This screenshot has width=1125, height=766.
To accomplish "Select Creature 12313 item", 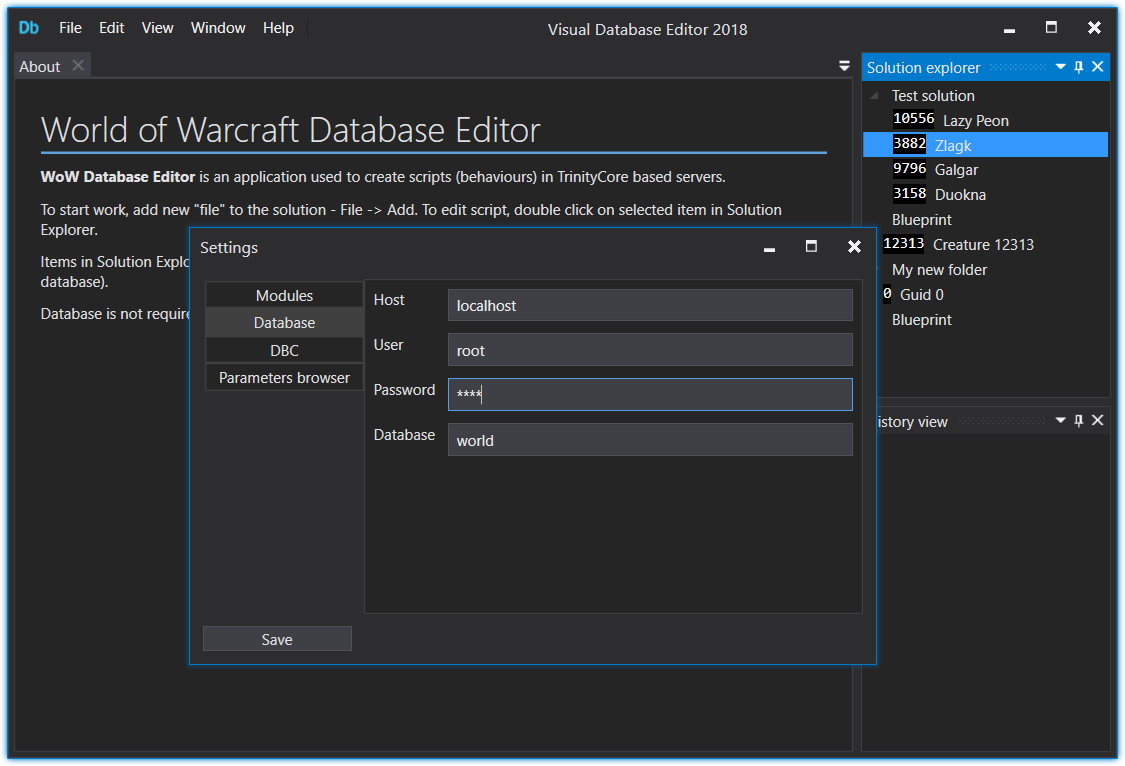I will click(x=958, y=245).
